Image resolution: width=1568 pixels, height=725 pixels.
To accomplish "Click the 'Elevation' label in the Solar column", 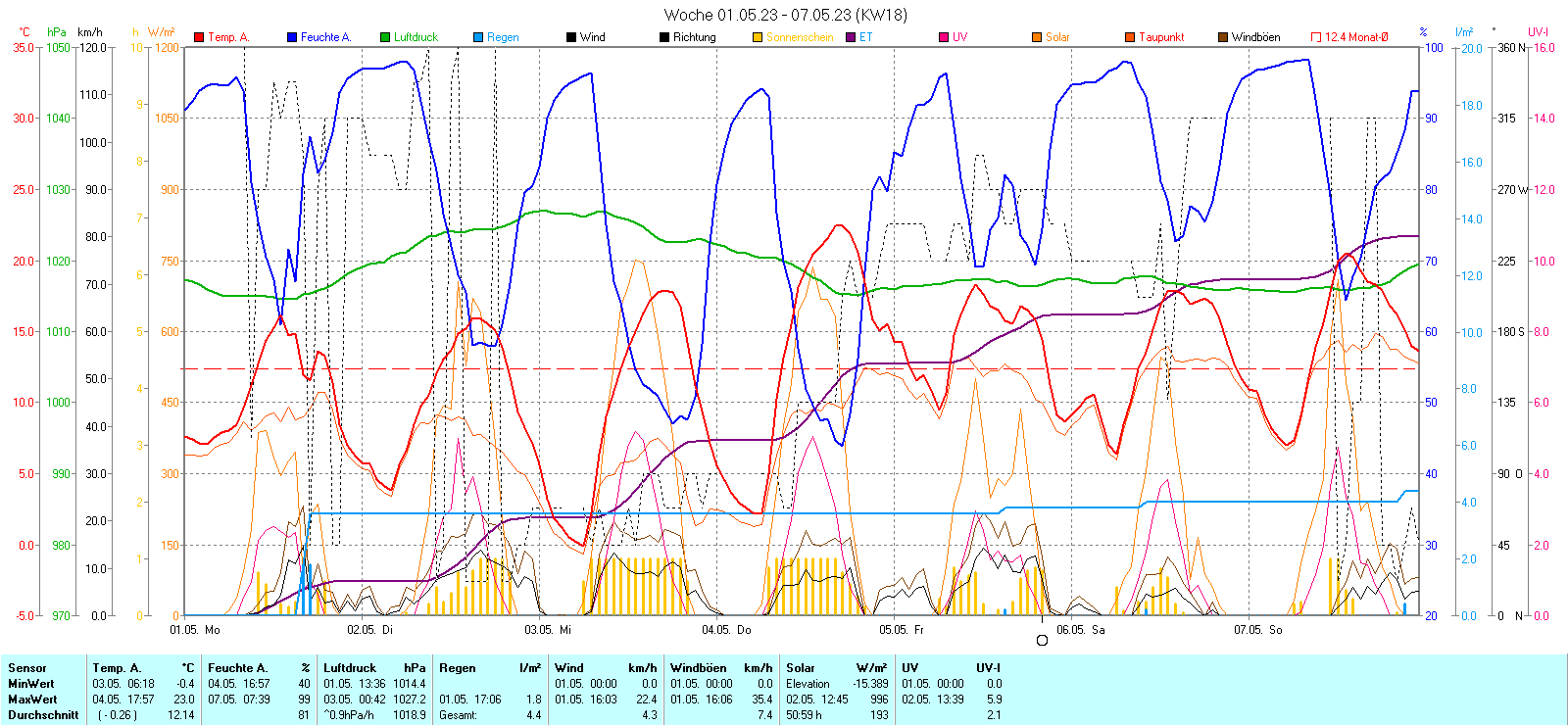I will pyautogui.click(x=808, y=684).
